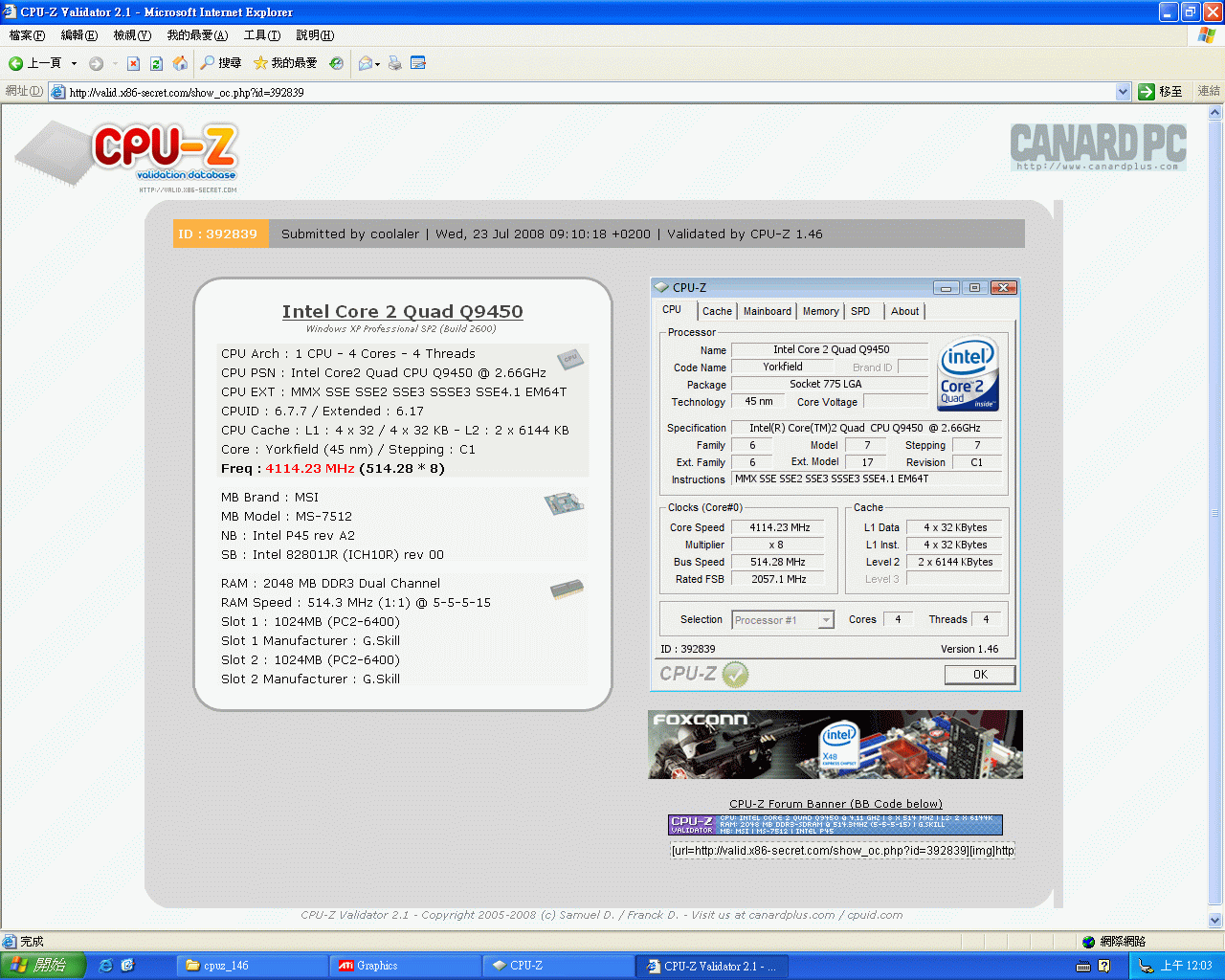Click the page scrollbar up arrow
The width and height of the screenshot is (1225, 980).
point(1215,113)
